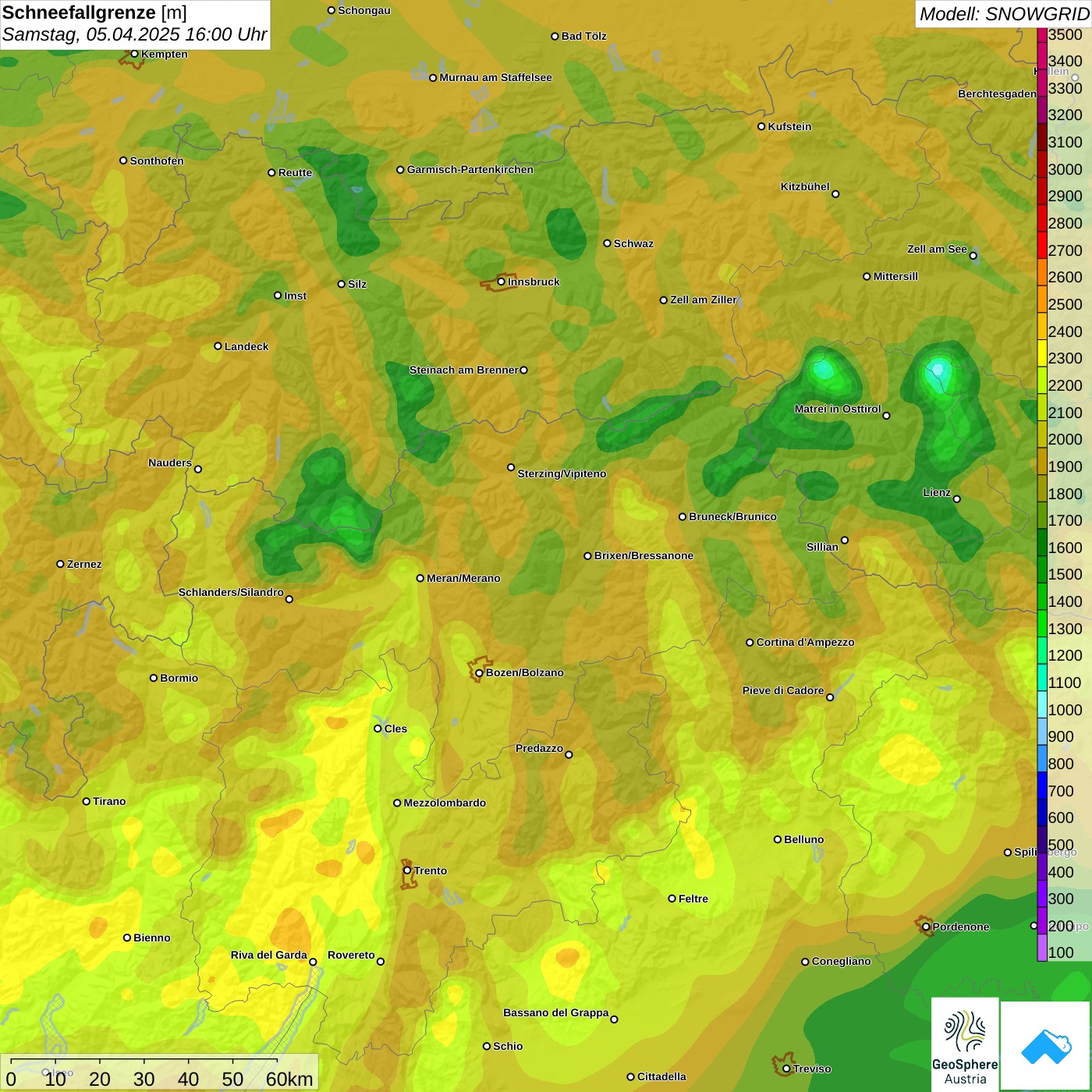
Task: Click the Bormio label
Action: click(x=179, y=678)
